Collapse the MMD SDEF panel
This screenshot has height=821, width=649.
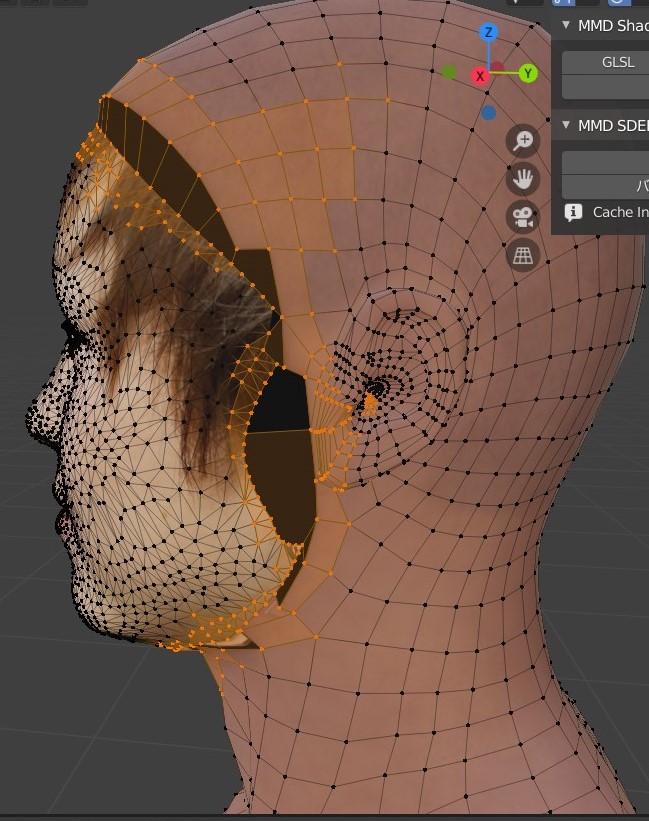(x=565, y=125)
